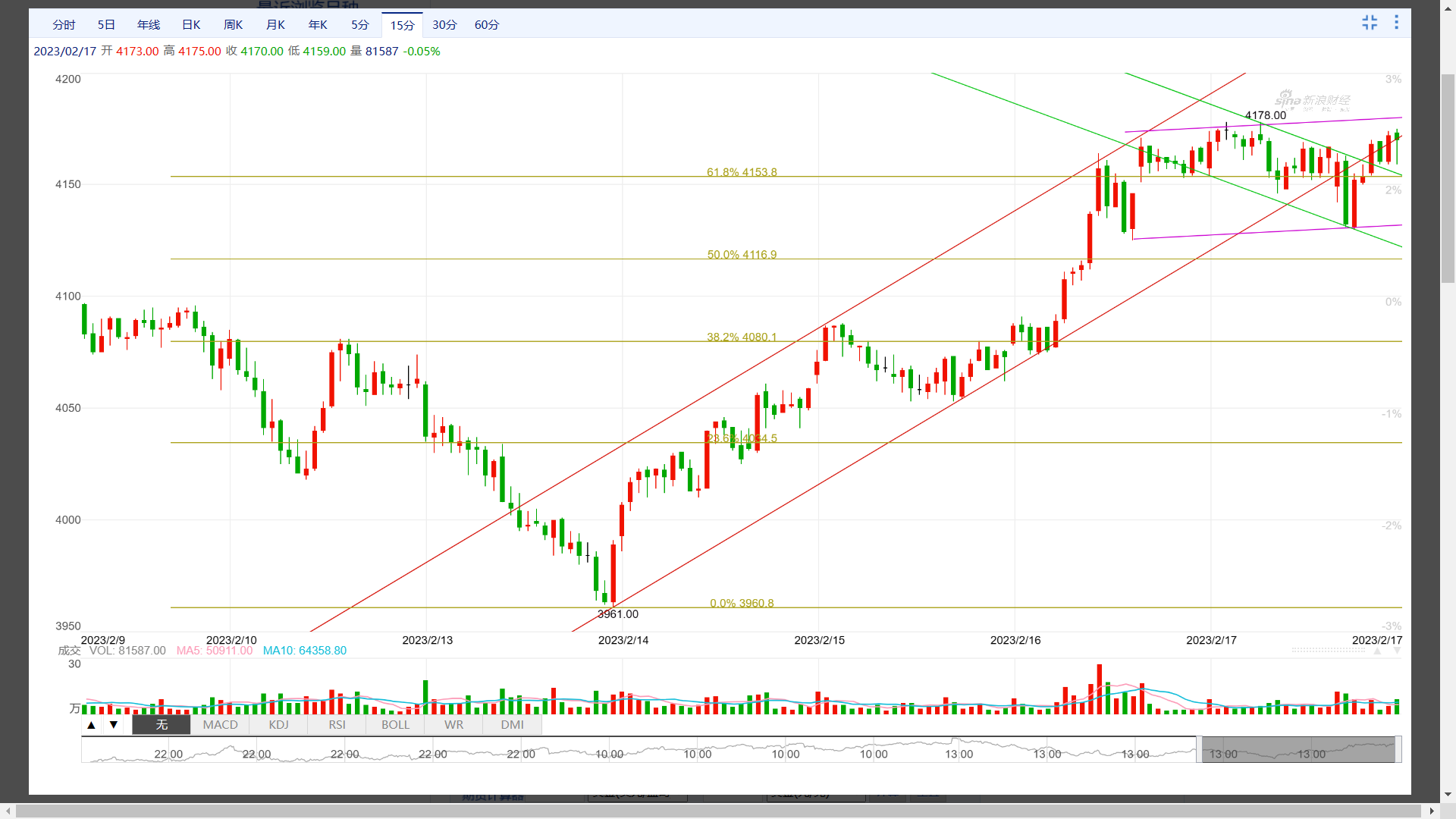The height and width of the screenshot is (819, 1456).
Task: Switch to the 日K tab
Action: (191, 25)
